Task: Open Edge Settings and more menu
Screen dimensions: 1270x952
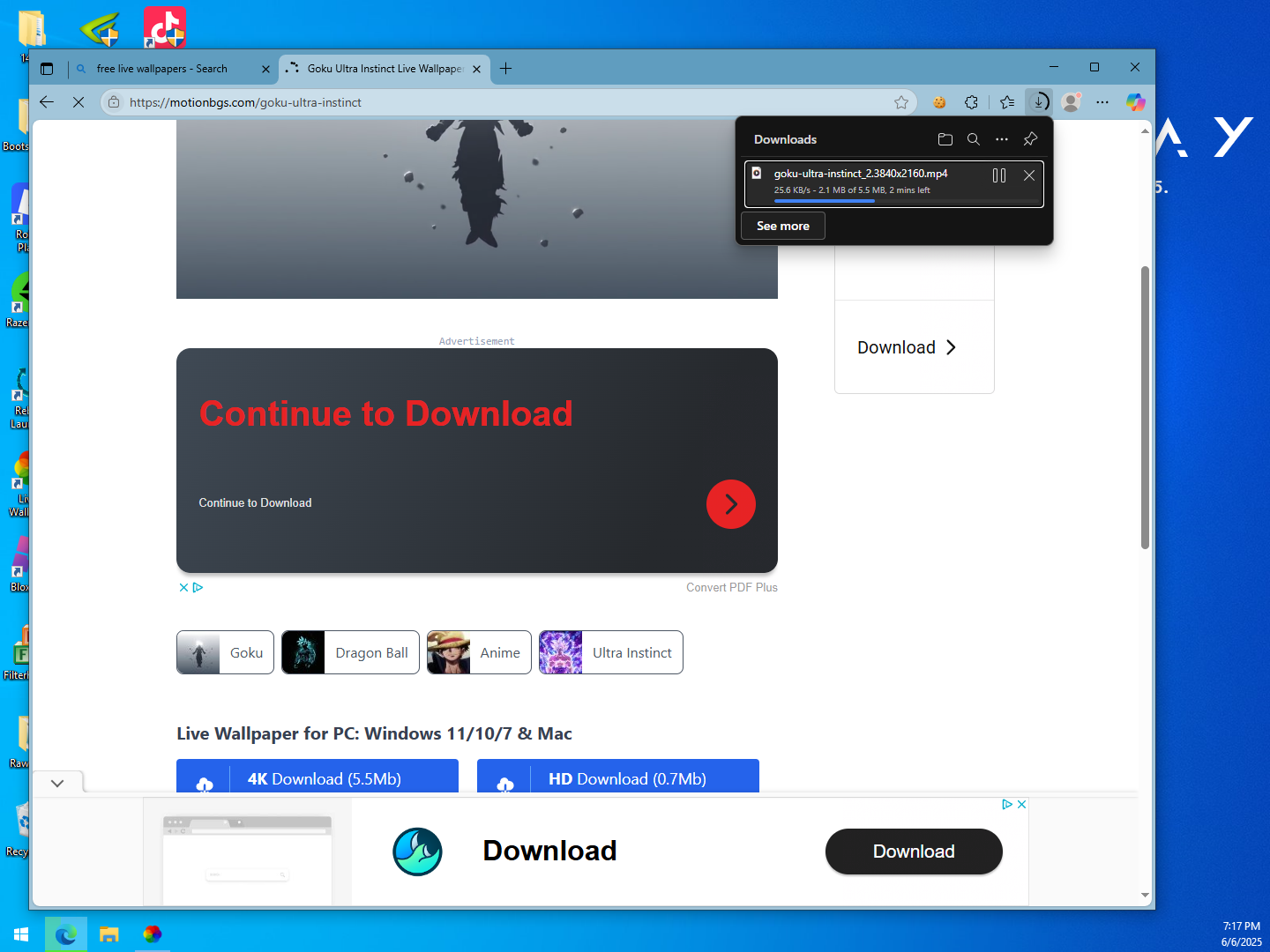Action: tap(1102, 102)
